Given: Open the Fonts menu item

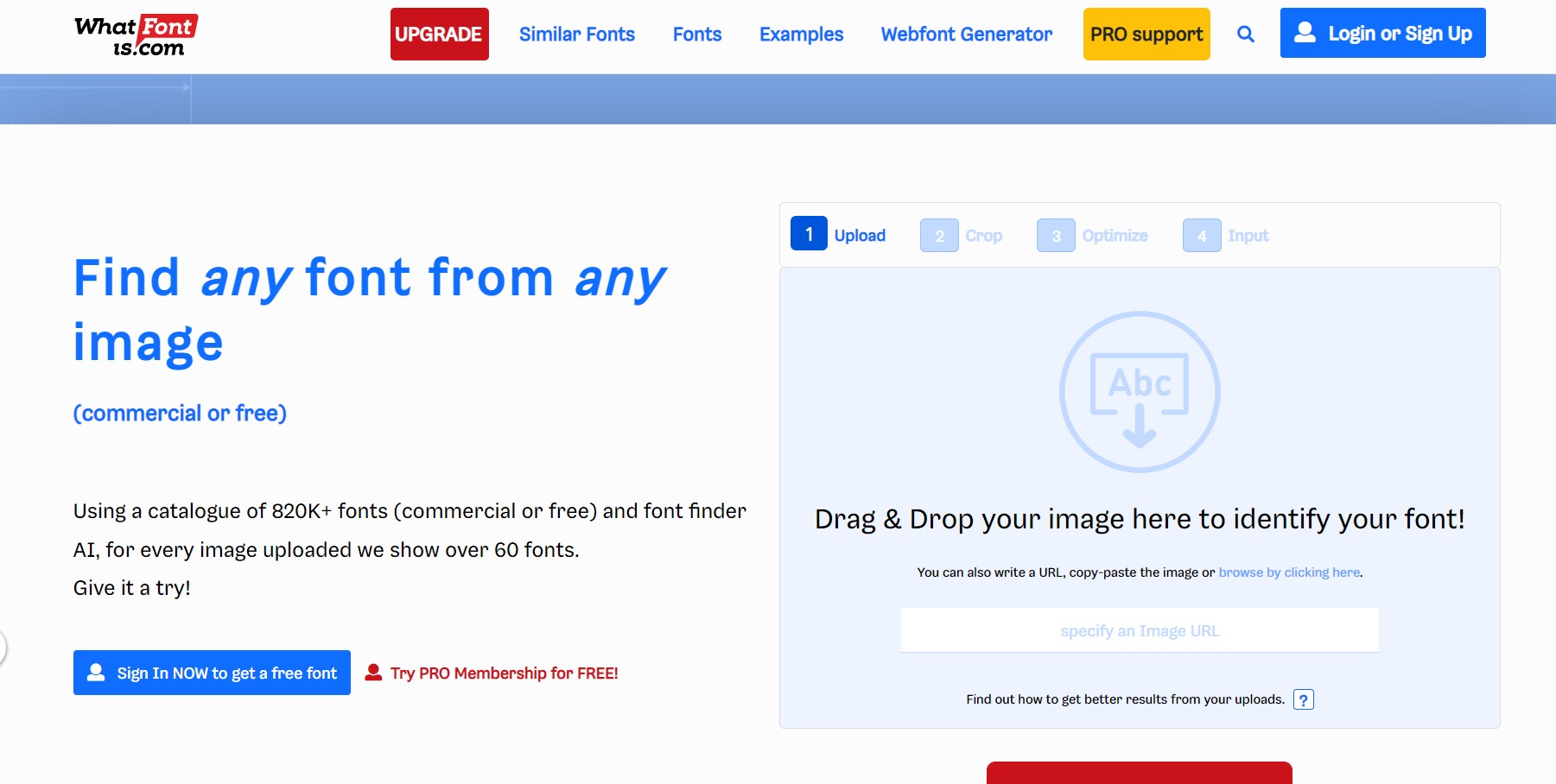Looking at the screenshot, I should [x=696, y=34].
